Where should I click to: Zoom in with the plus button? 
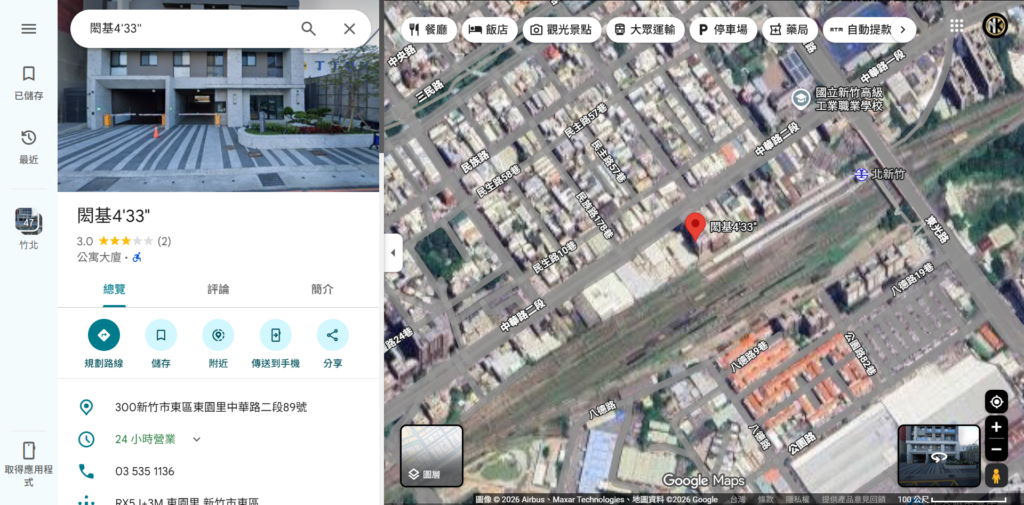pos(997,427)
